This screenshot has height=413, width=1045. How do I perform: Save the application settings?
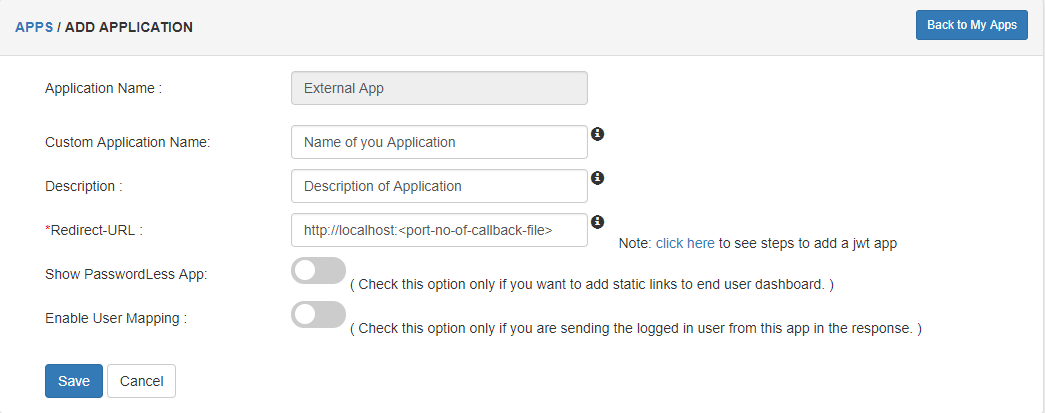click(74, 381)
